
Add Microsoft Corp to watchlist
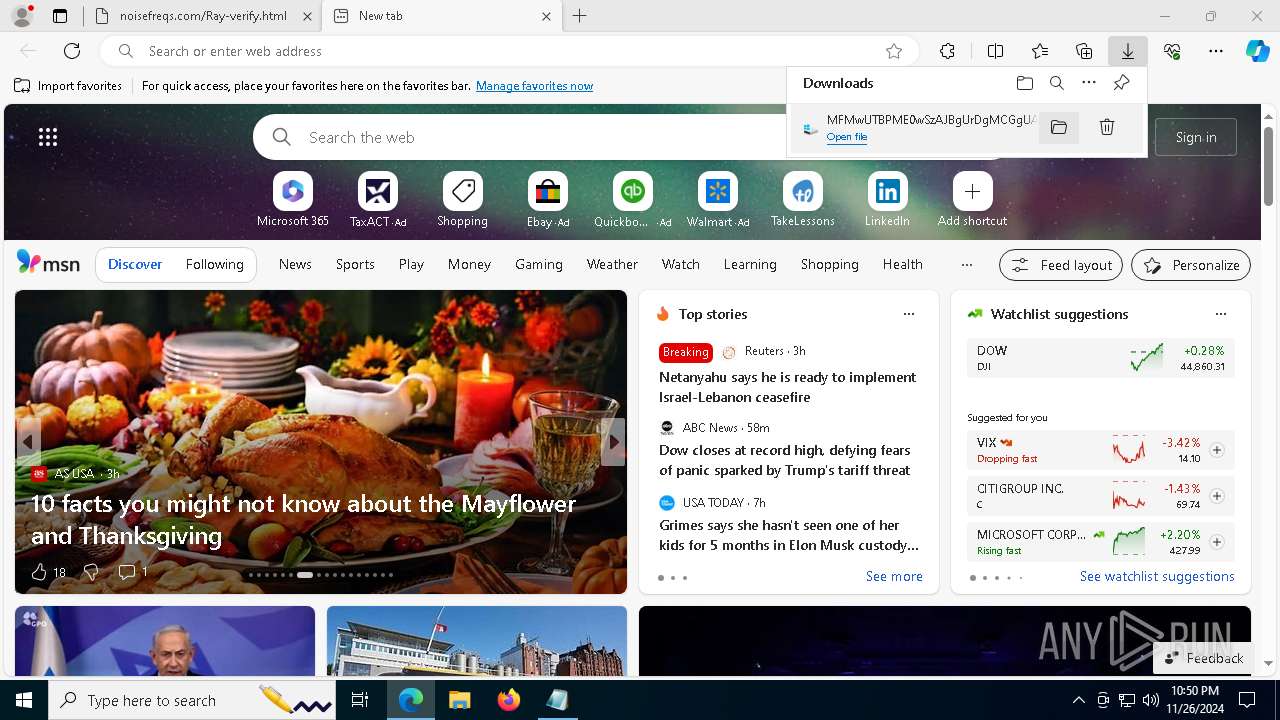coord(1216,542)
